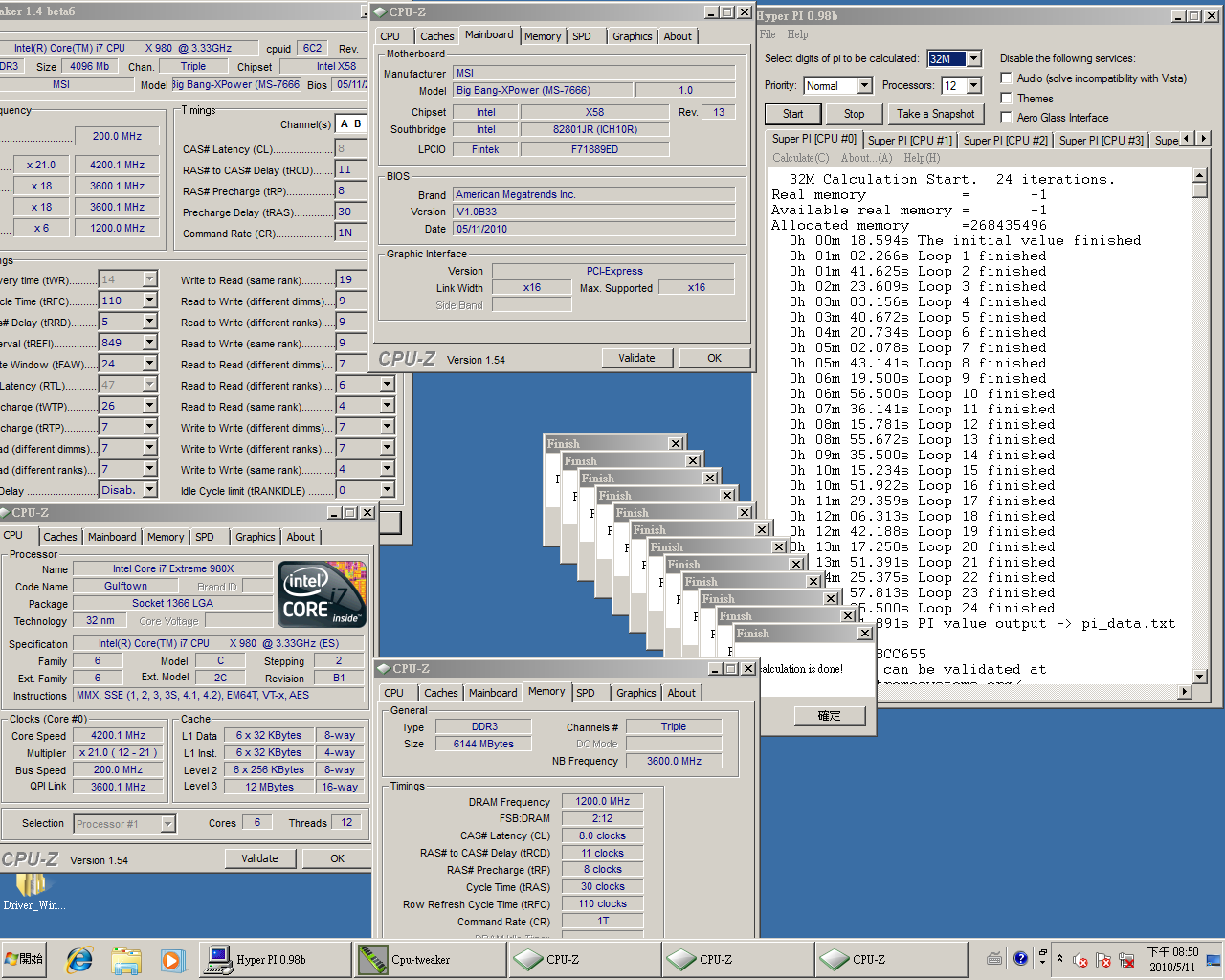The image size is (1225, 980).
Task: Switch to Super PI [CPU #3] tab
Action: tap(1101, 140)
